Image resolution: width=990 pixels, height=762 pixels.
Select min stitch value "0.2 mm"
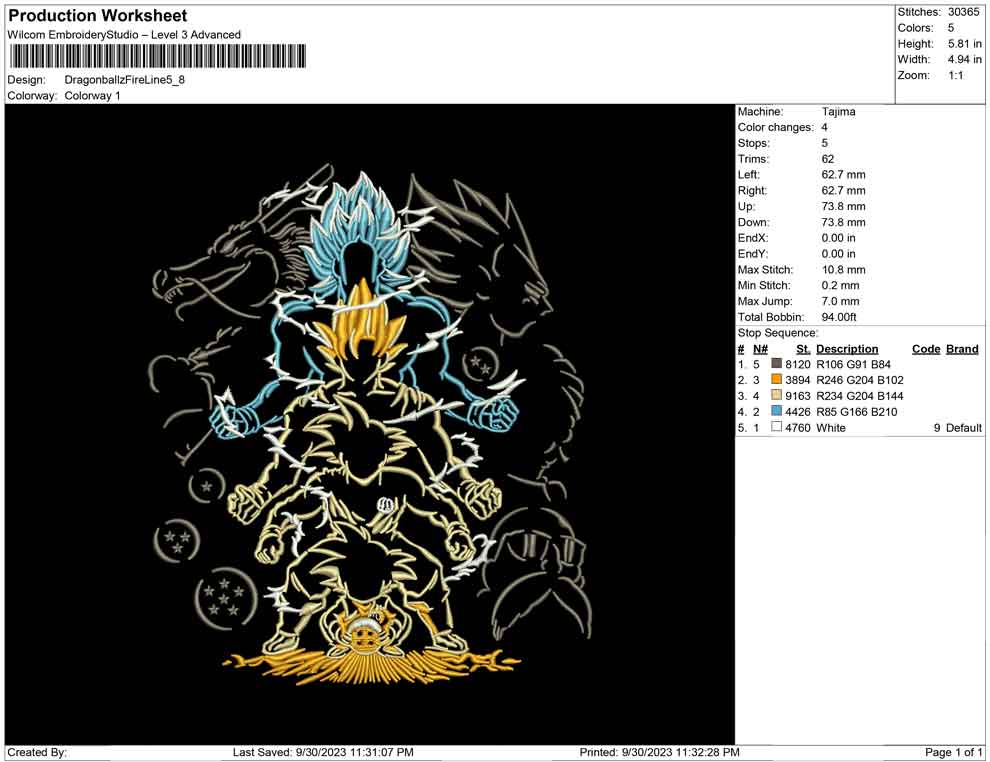tap(840, 285)
